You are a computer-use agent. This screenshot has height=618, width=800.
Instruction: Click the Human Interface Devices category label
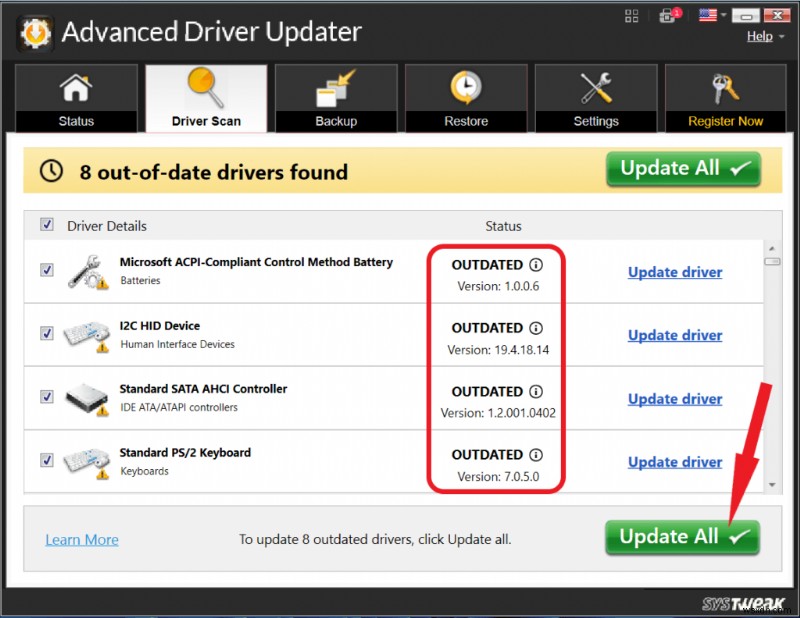[178, 344]
